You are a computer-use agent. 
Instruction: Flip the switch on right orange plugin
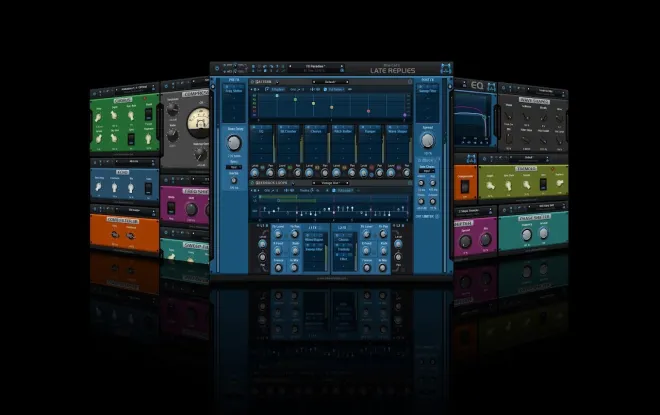tap(465, 186)
